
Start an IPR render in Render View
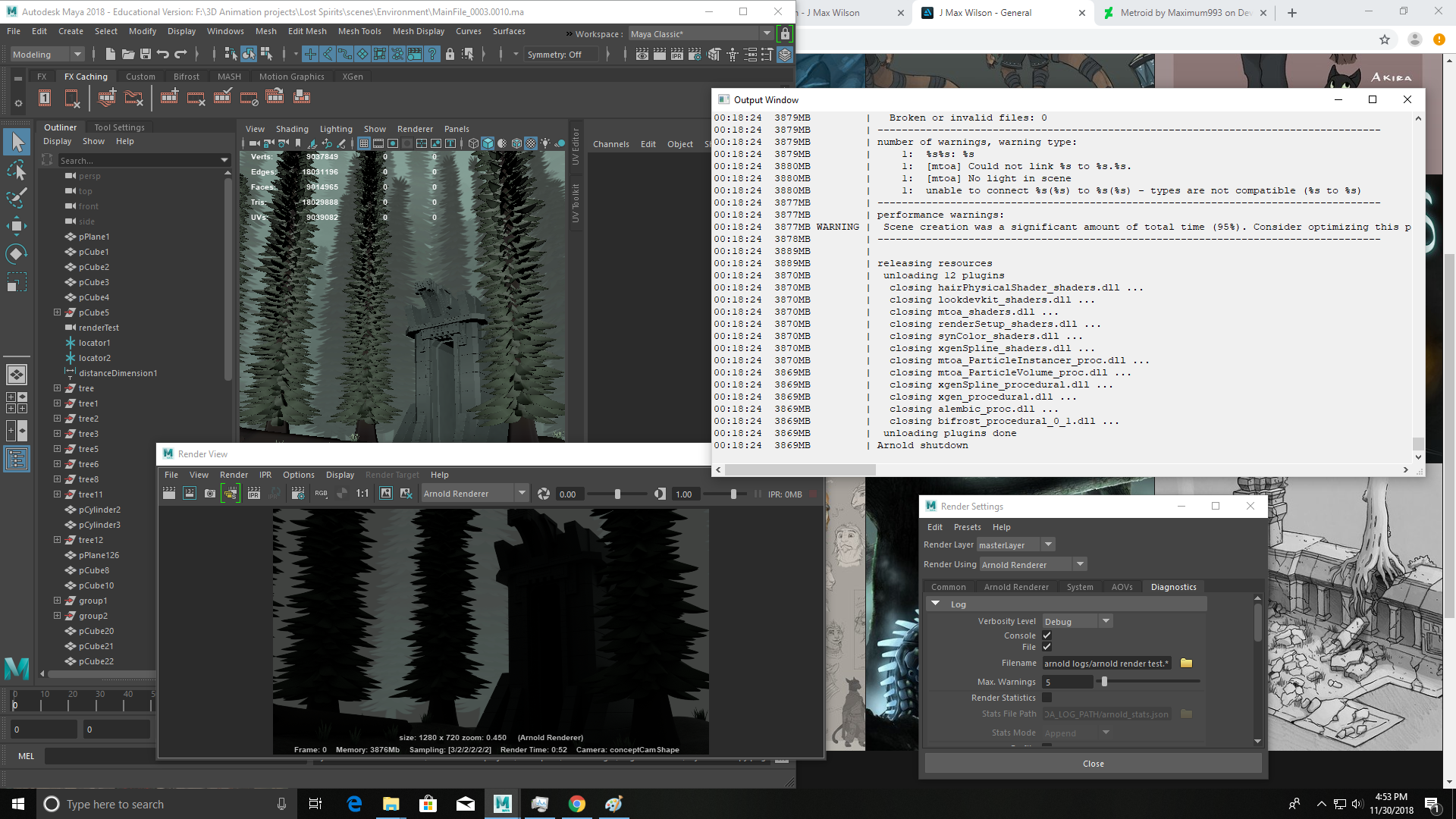(253, 493)
